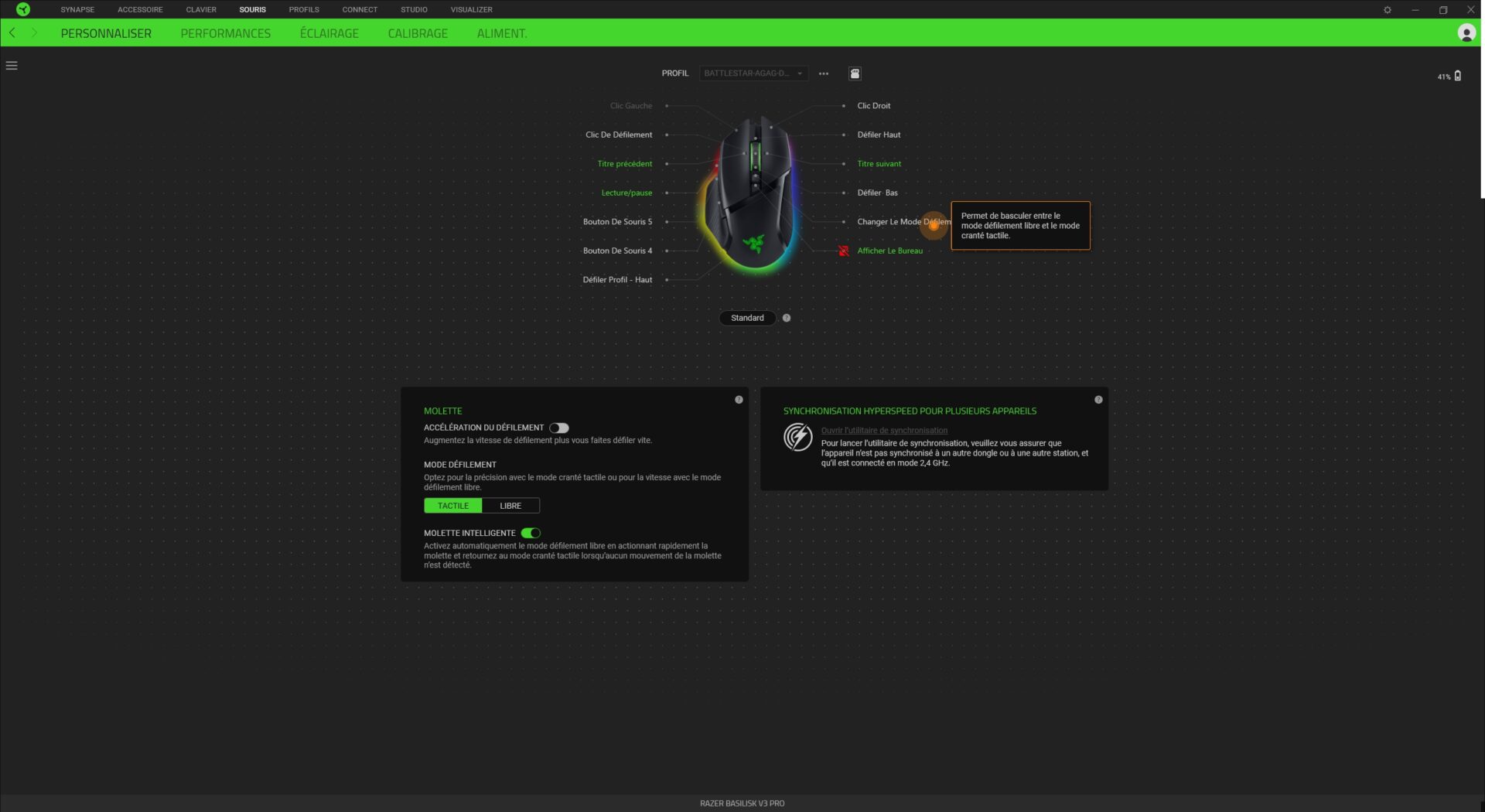Click the TACTILE green selection segment
The width and height of the screenshot is (1485, 812).
(452, 505)
